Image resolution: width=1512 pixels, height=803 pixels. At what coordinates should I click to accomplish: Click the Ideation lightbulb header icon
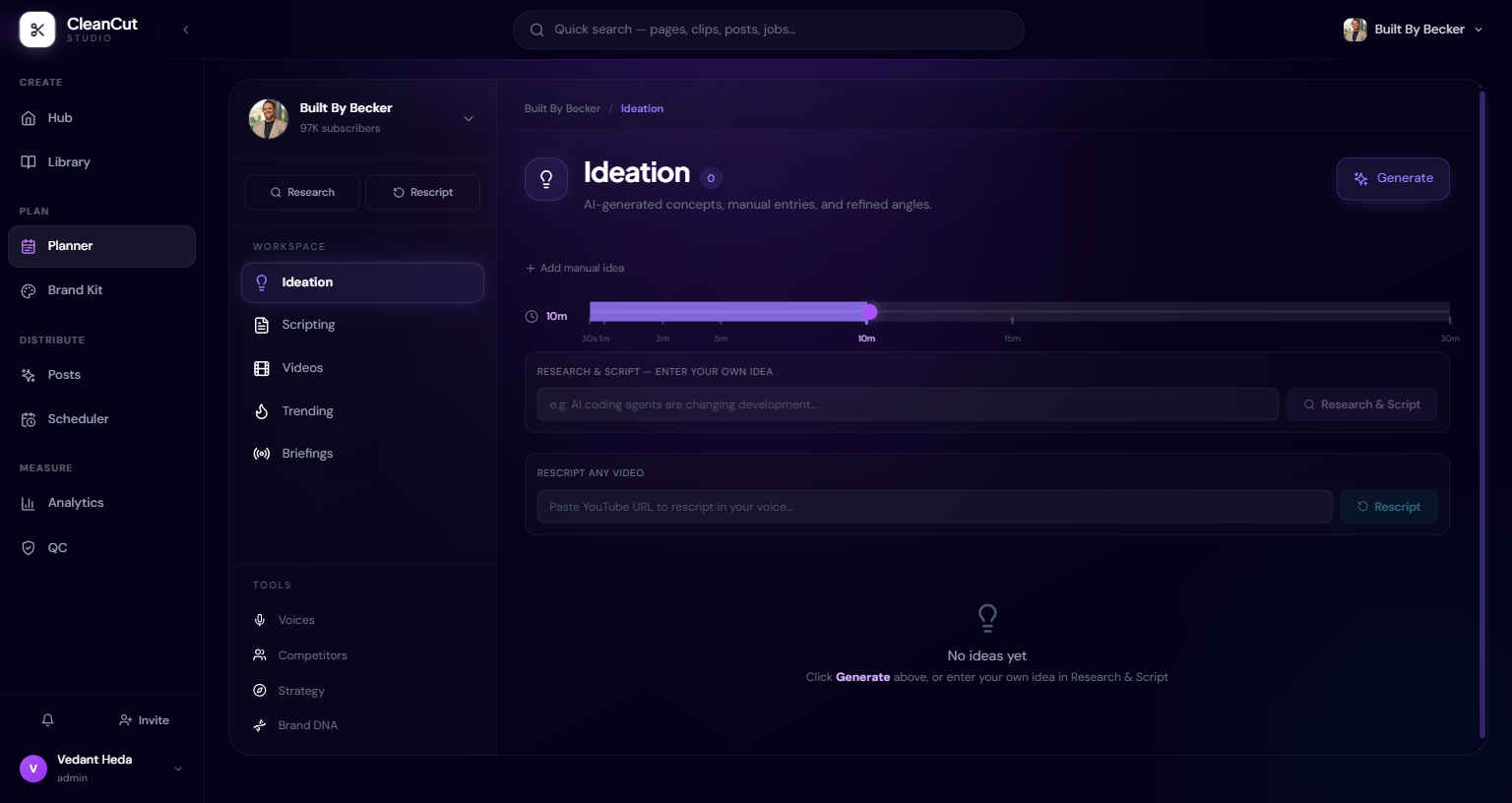tap(546, 179)
